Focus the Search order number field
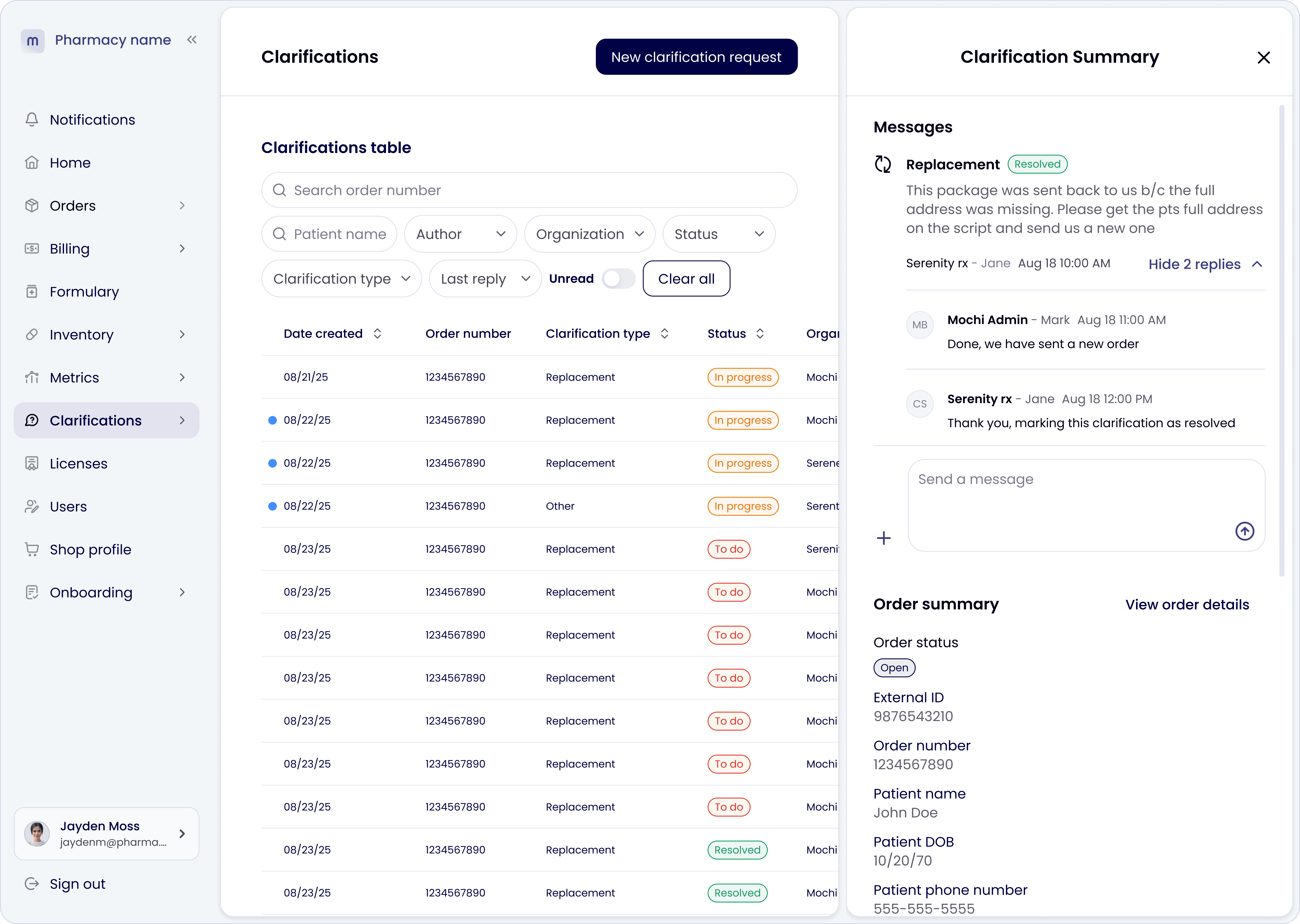Image resolution: width=1300 pixels, height=924 pixels. coord(529,190)
